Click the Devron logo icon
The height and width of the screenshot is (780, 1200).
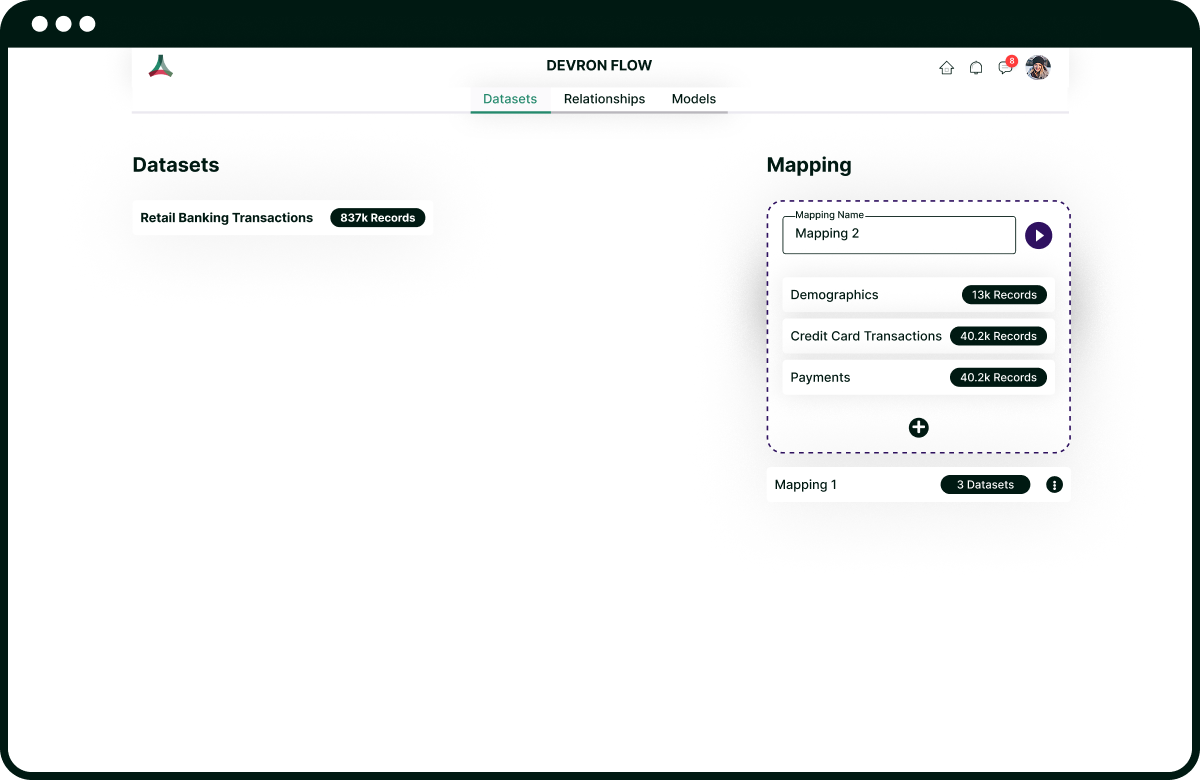pyautogui.click(x=161, y=66)
